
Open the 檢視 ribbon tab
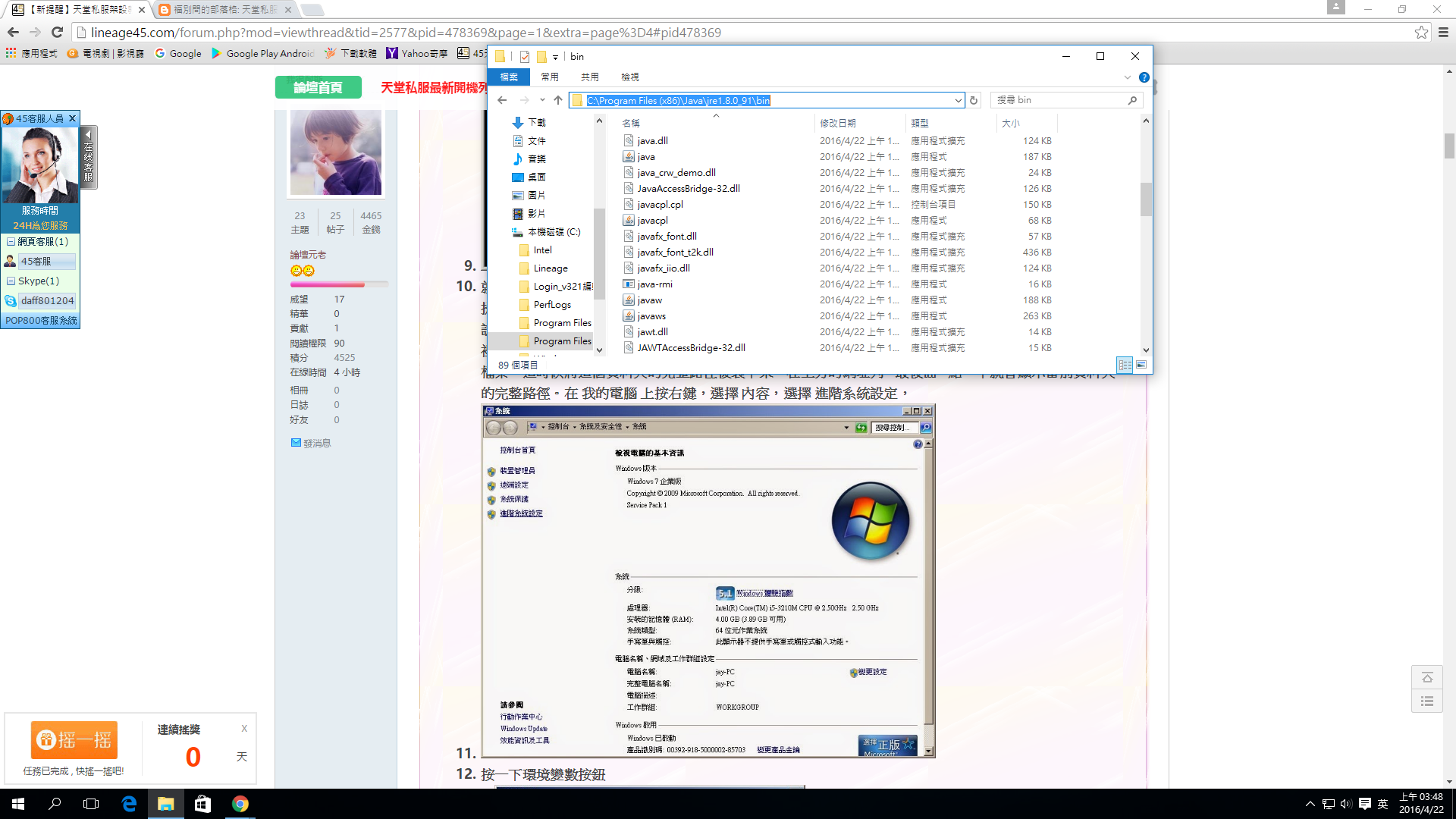point(630,77)
